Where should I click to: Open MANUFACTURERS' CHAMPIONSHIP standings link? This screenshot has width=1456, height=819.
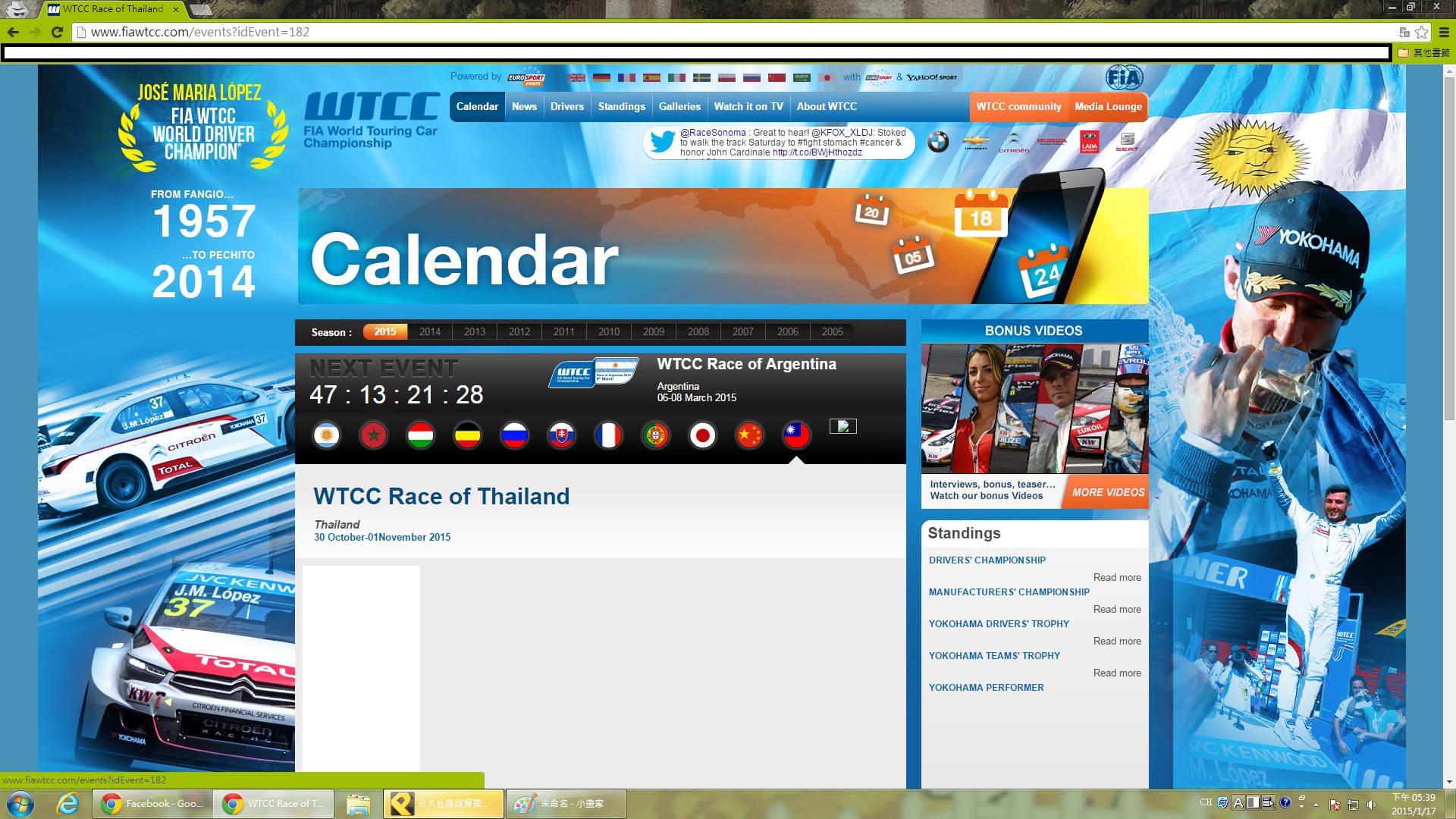click(1009, 592)
